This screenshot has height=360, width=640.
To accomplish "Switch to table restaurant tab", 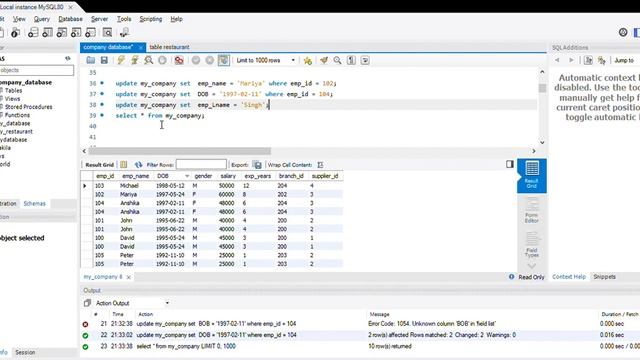I will [x=169, y=47].
